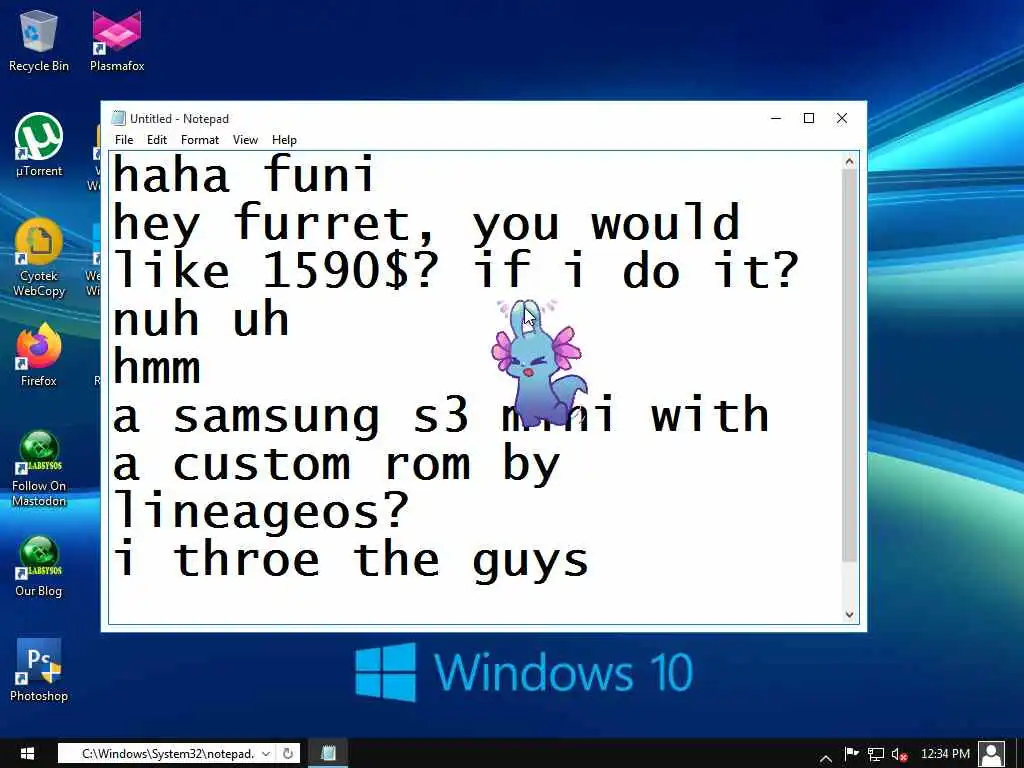The height and width of the screenshot is (768, 1024).
Task: Show hidden system tray icons
Action: click(x=825, y=757)
